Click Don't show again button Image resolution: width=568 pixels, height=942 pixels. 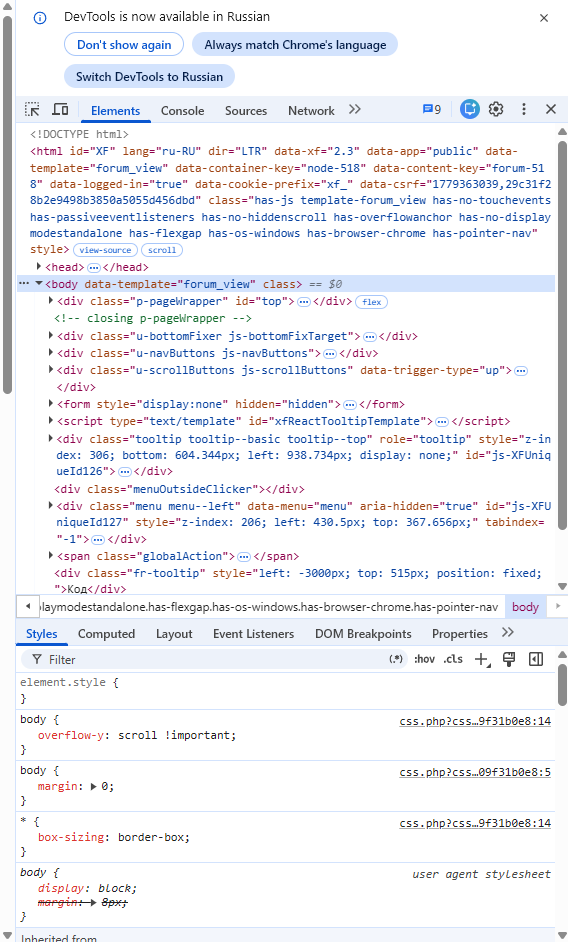[x=124, y=44]
